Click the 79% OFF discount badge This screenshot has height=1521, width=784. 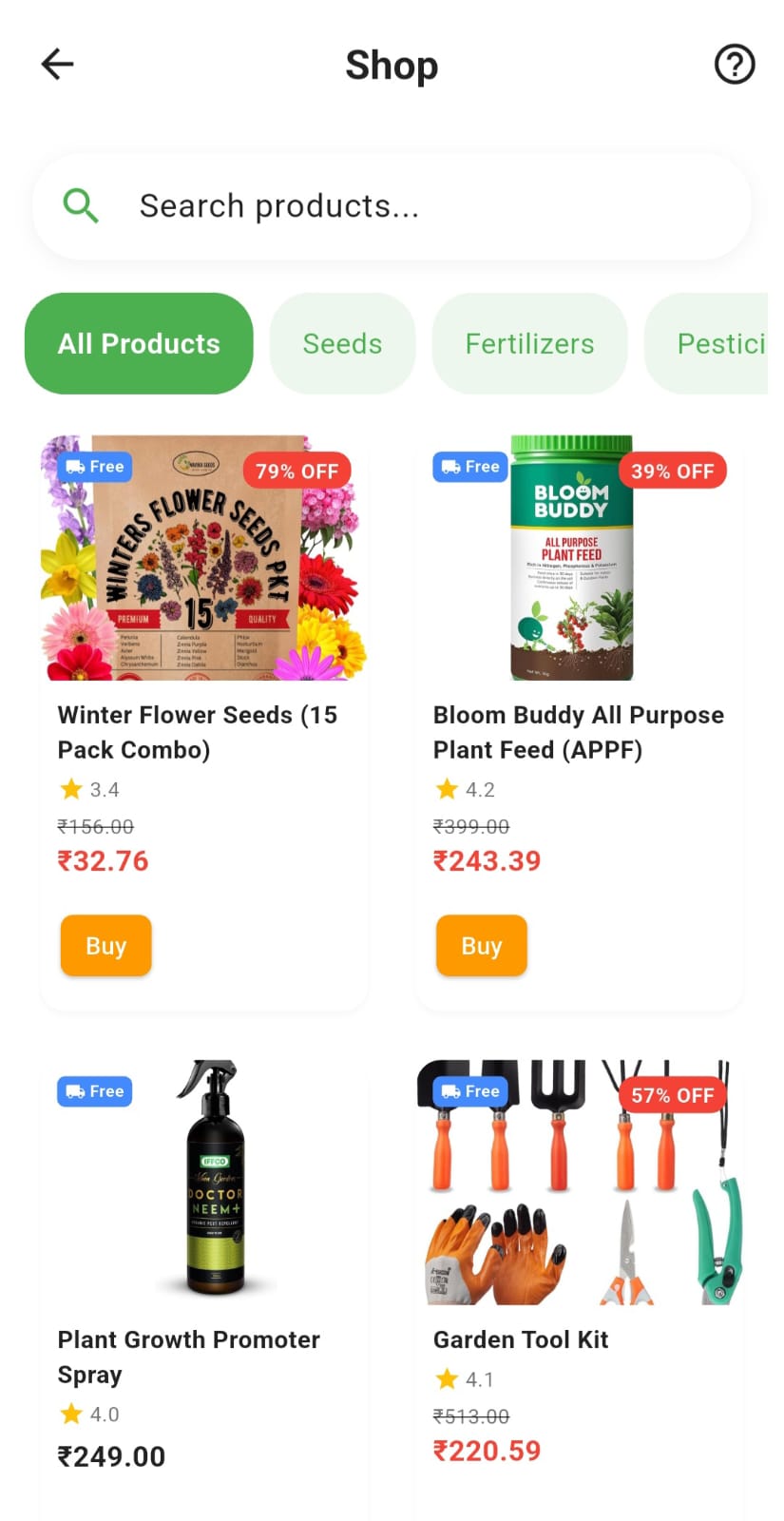[296, 471]
